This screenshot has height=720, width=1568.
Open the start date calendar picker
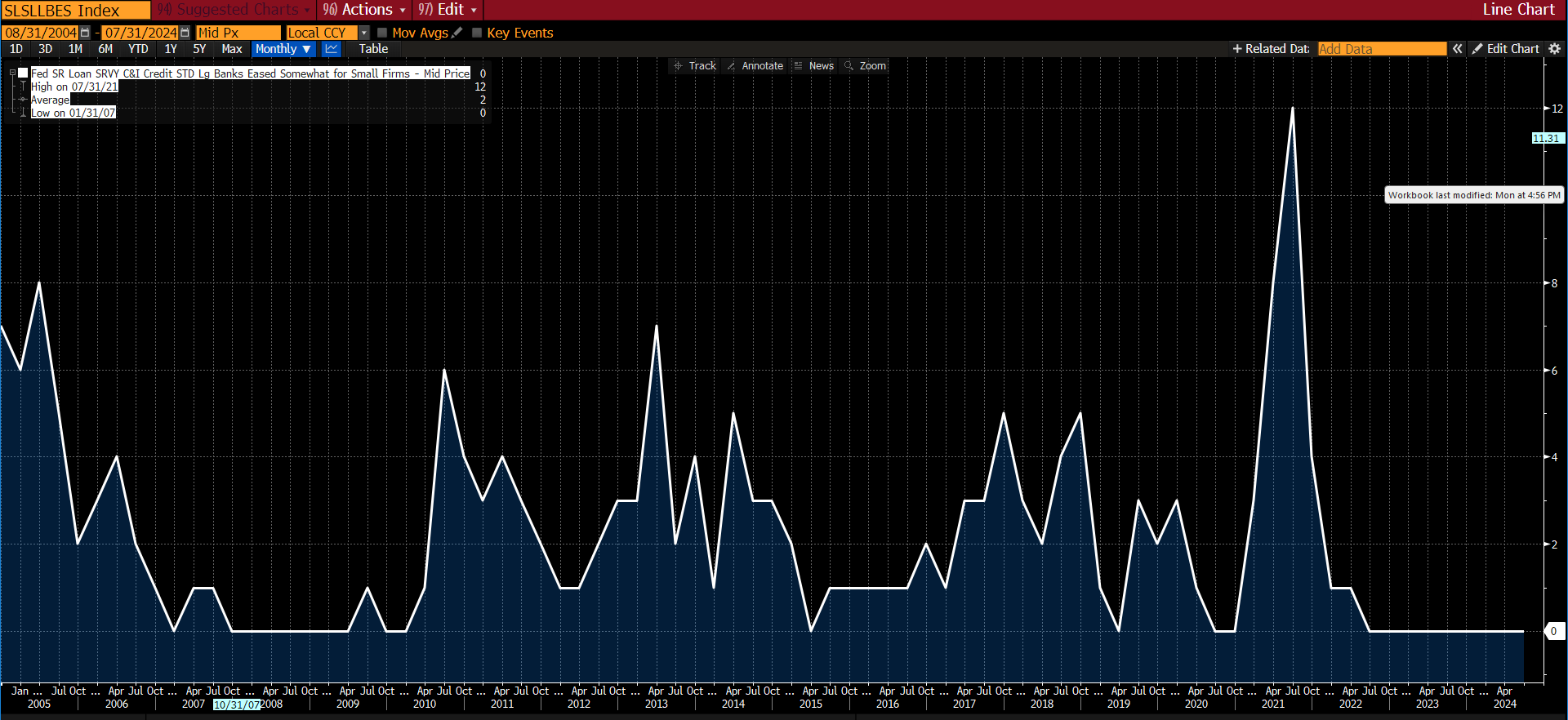(x=85, y=33)
